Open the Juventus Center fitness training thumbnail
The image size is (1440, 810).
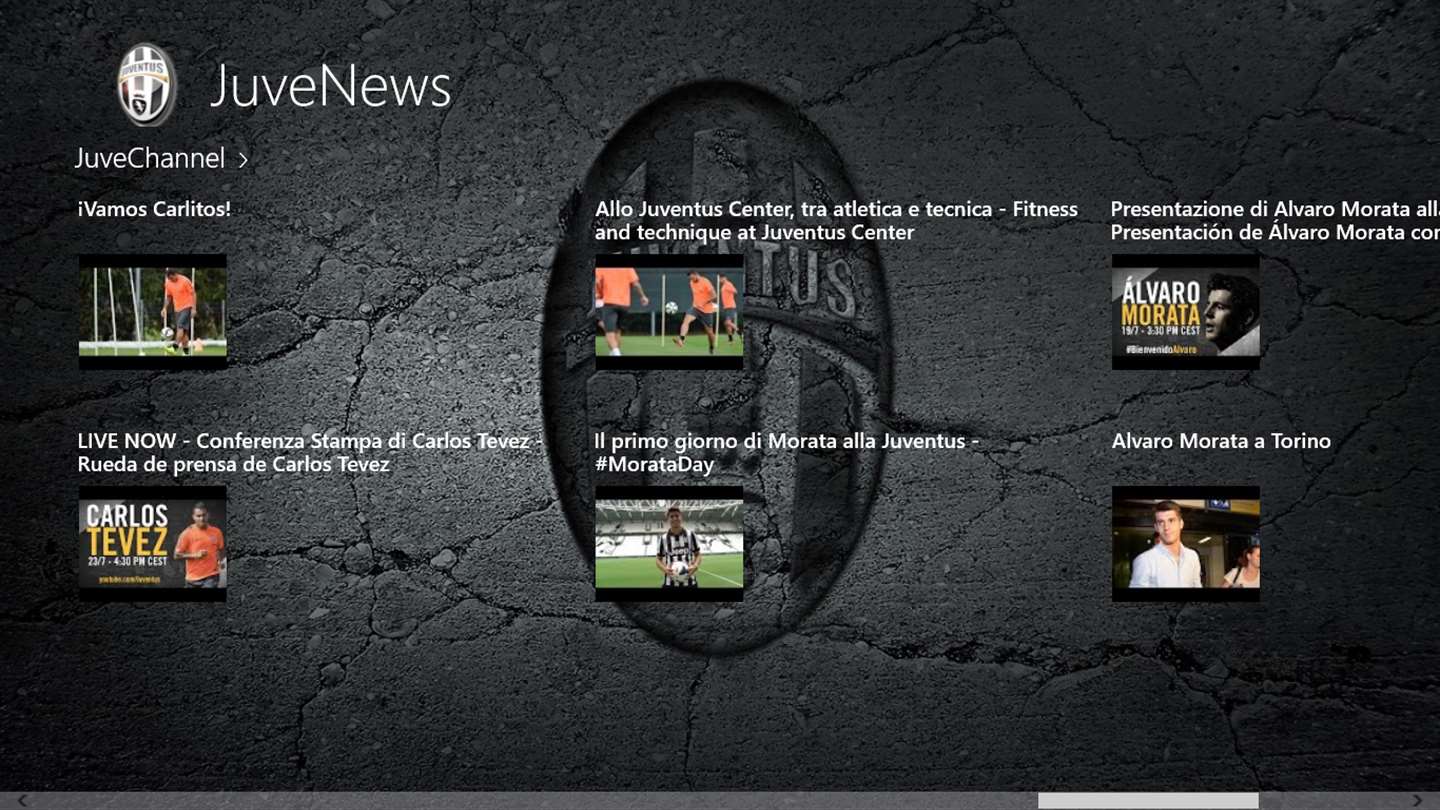(x=669, y=312)
